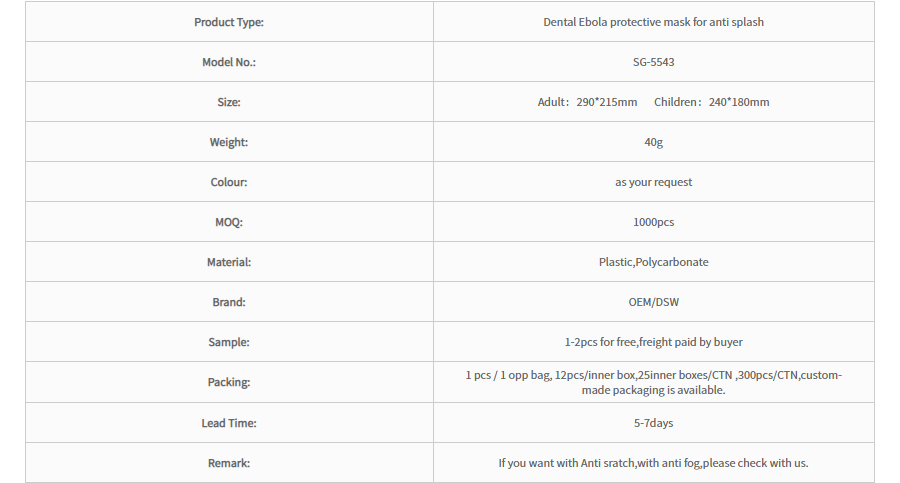Select the Weight label cell
Image resolution: width=900 pixels, height=483 pixels.
click(x=229, y=142)
